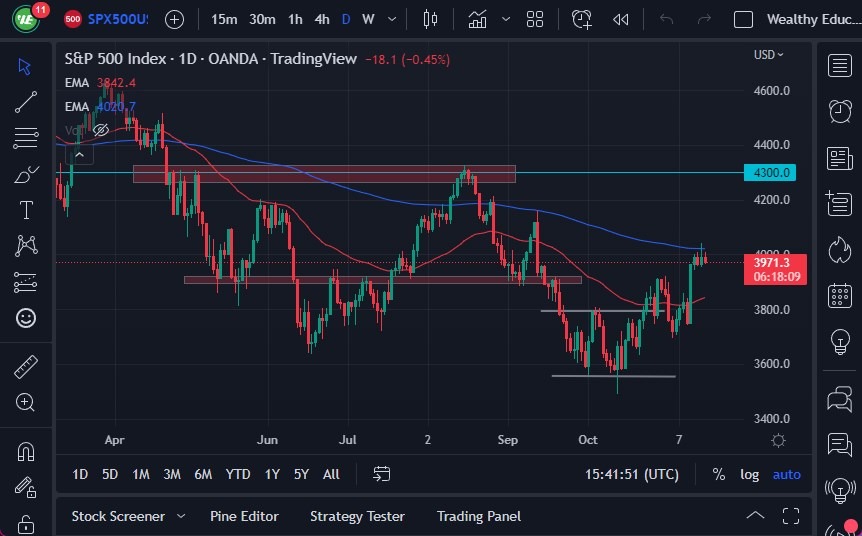
Task: Open the candlestick chart style selector
Action: coord(431,19)
